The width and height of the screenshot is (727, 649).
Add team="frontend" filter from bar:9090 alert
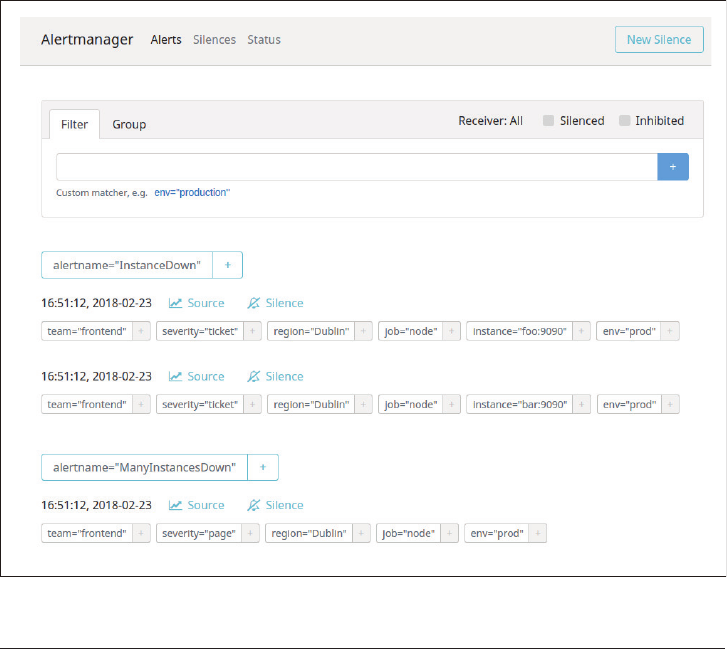pos(141,404)
